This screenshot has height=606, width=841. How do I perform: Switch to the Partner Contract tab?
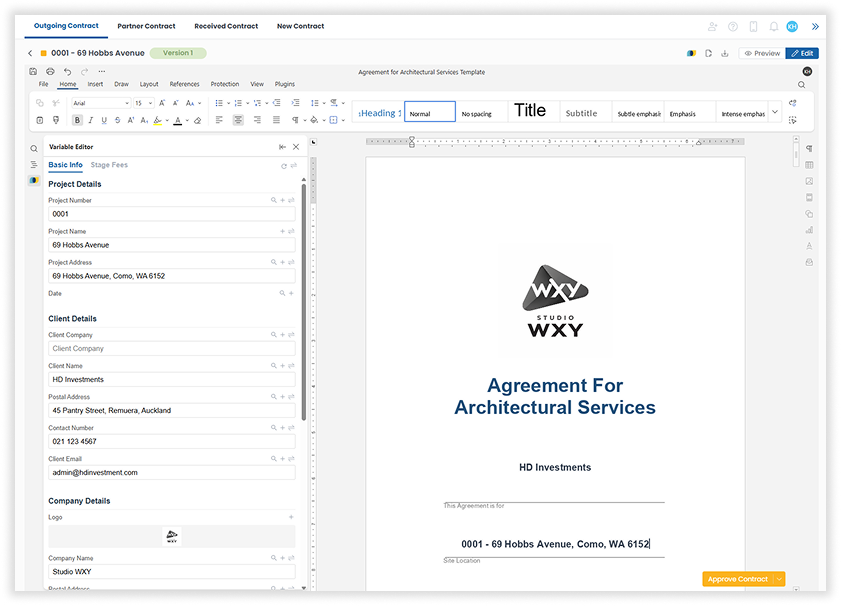click(x=146, y=26)
